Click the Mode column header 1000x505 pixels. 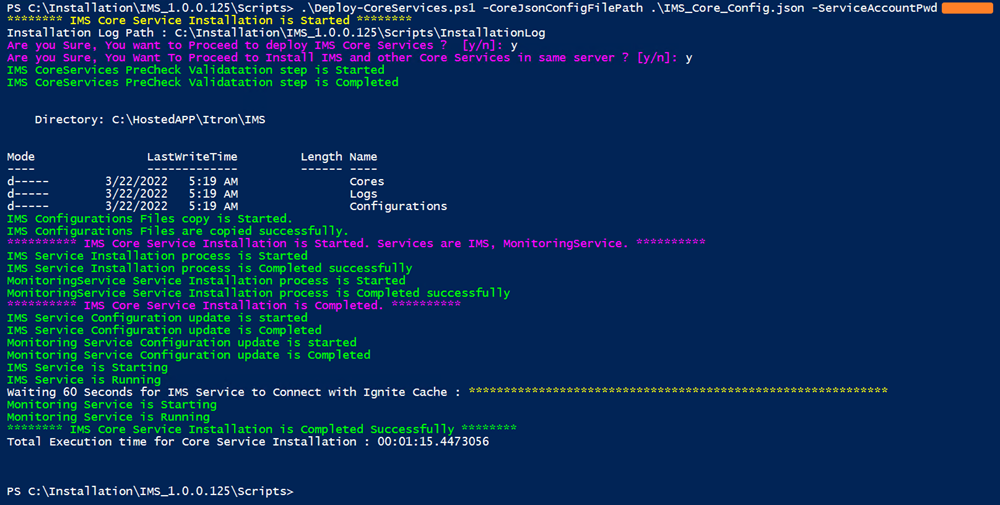coord(21,157)
